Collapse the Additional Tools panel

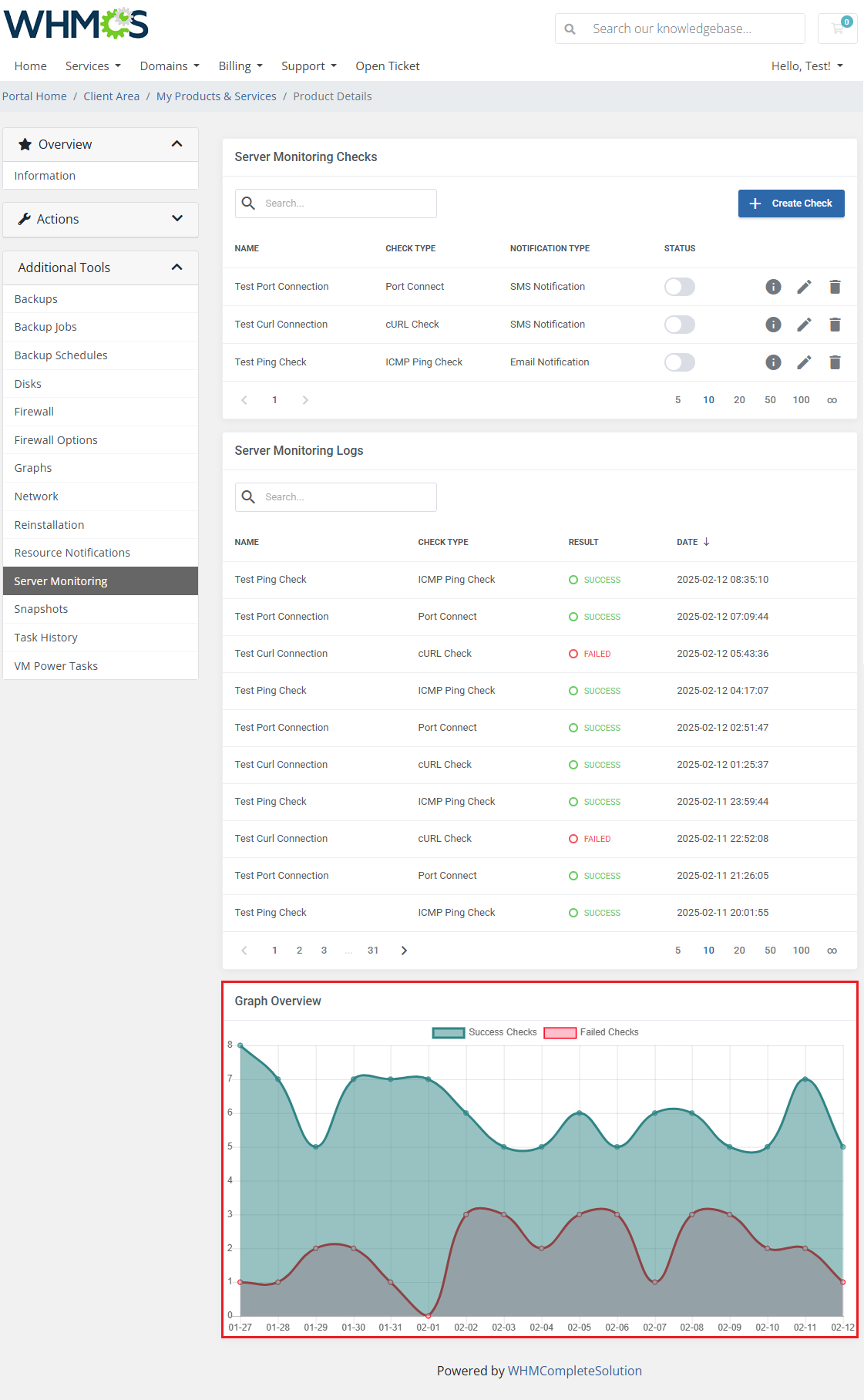(x=176, y=268)
